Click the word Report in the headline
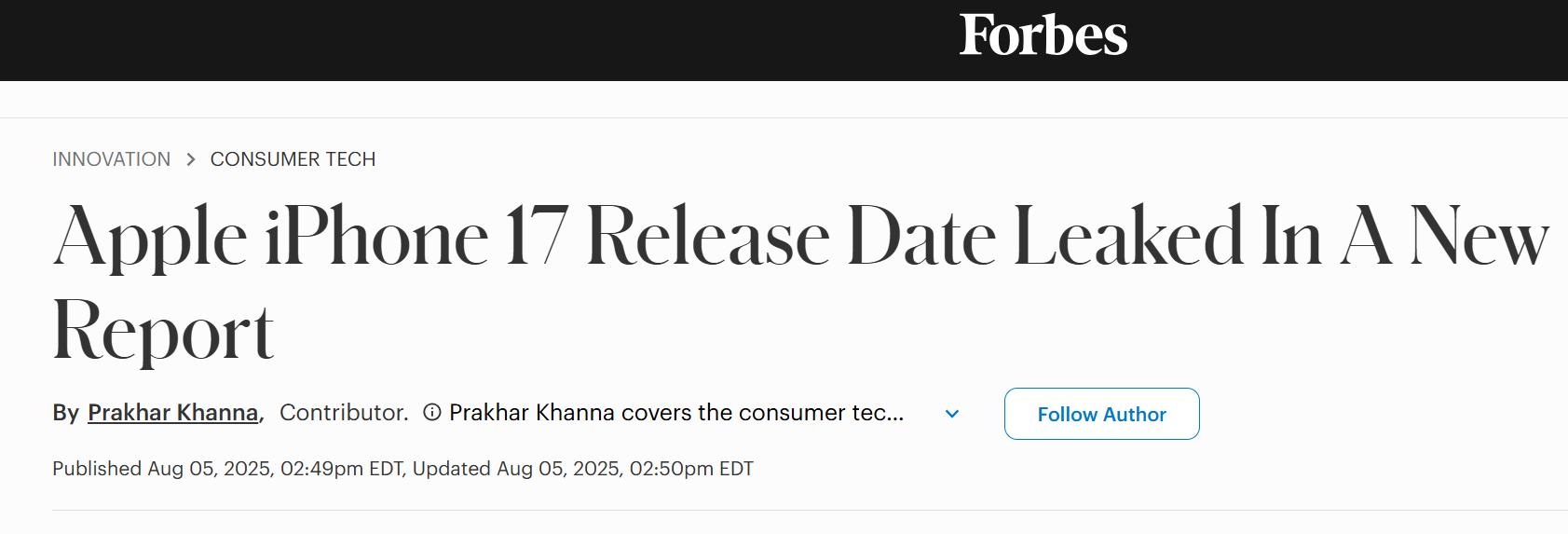Image resolution: width=1568 pixels, height=534 pixels. [x=164, y=332]
